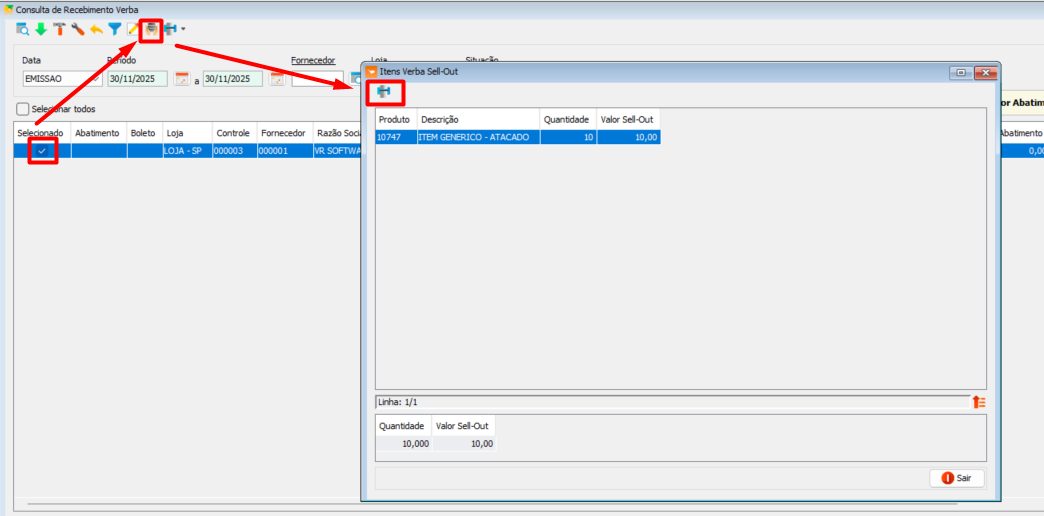Open the Data EMISSAO dropdown

[96, 79]
